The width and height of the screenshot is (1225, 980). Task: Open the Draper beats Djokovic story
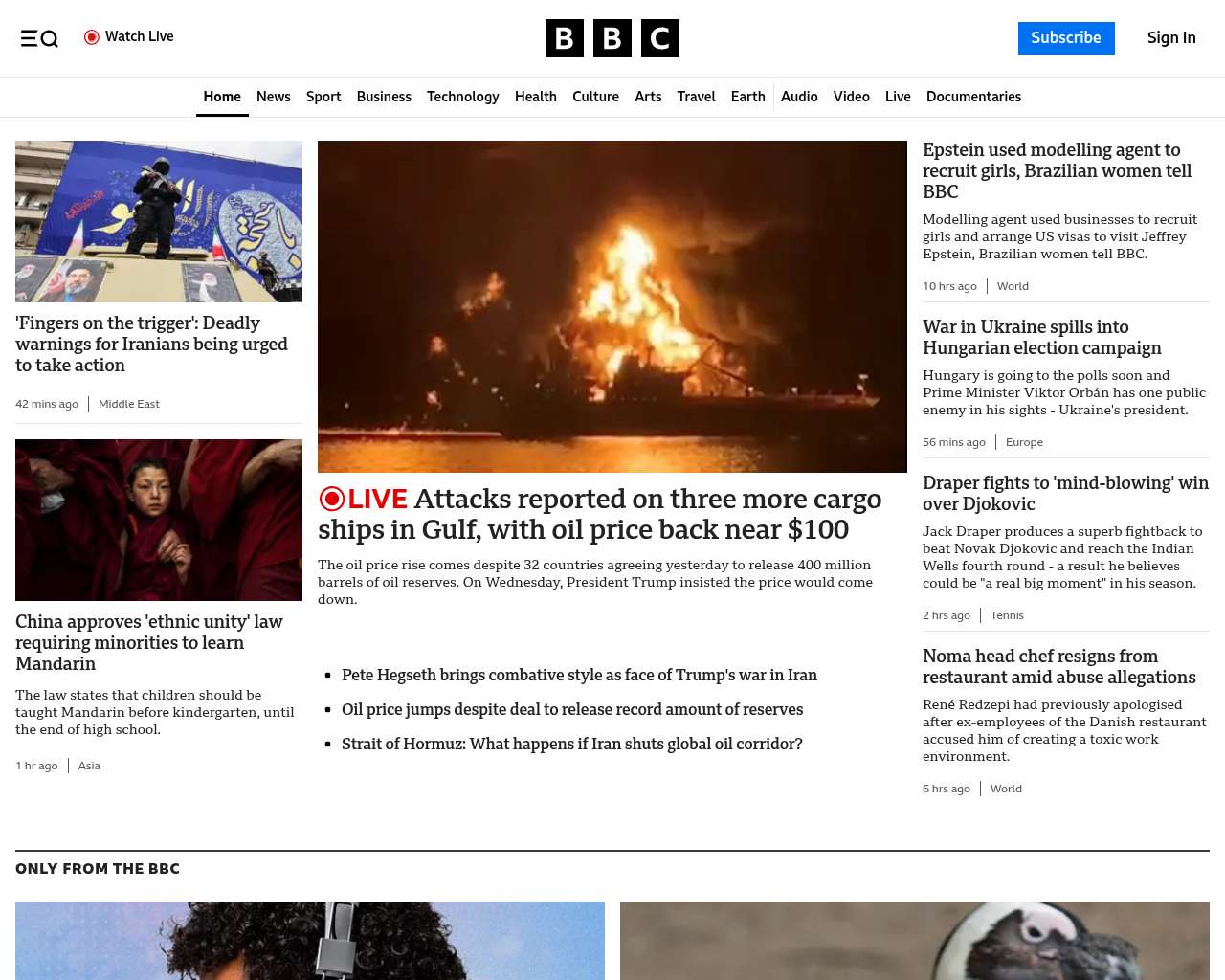pyautogui.click(x=1065, y=493)
